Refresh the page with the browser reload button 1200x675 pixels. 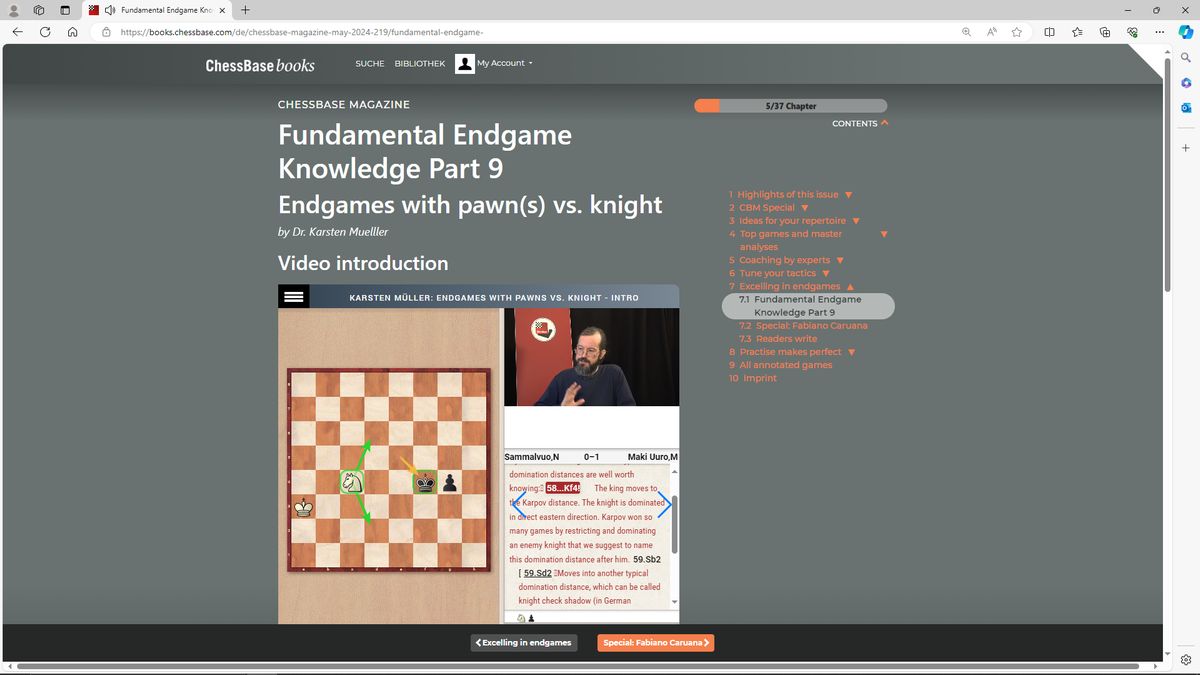click(45, 32)
